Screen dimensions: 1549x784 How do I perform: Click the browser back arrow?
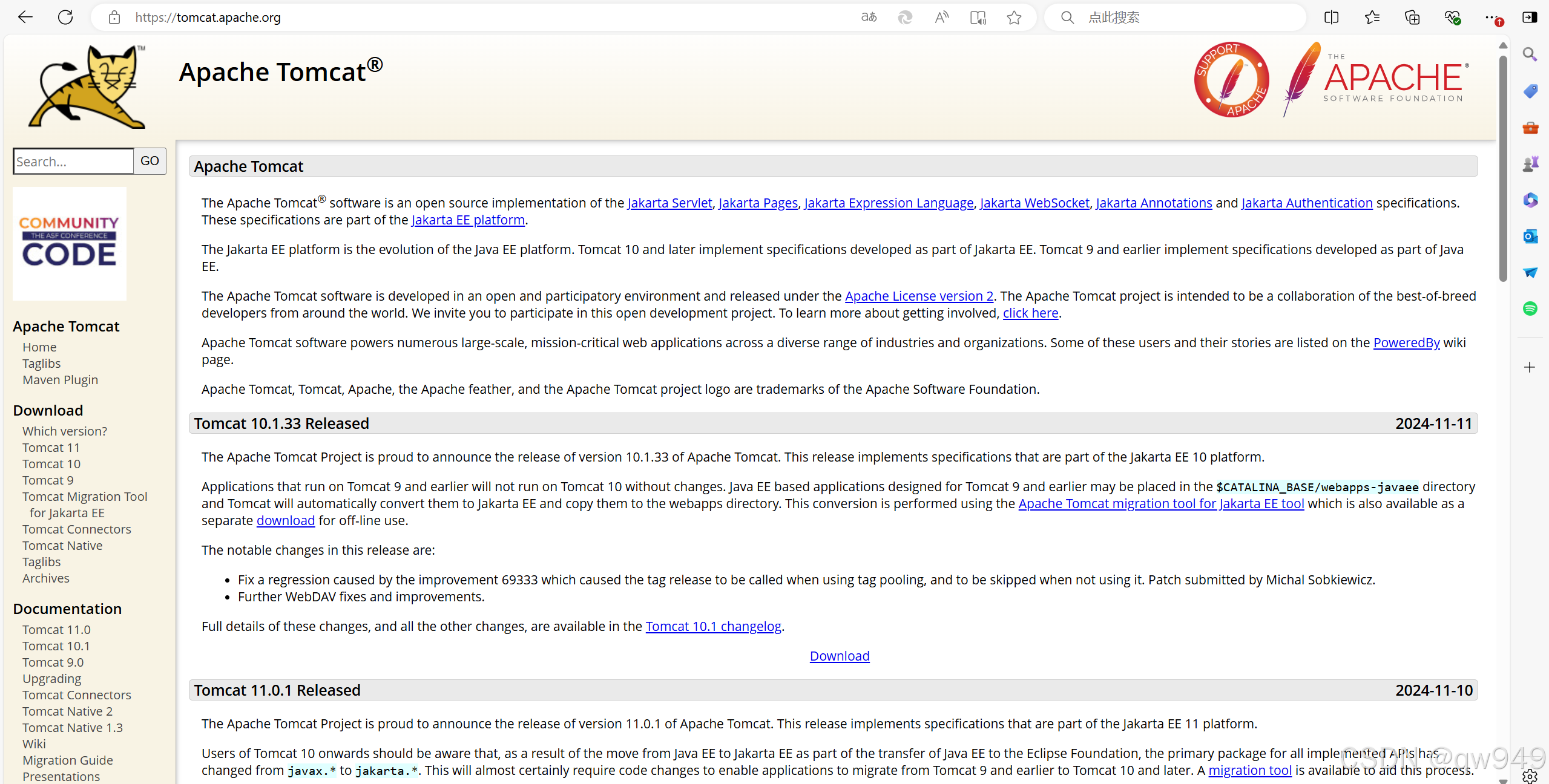(x=25, y=18)
